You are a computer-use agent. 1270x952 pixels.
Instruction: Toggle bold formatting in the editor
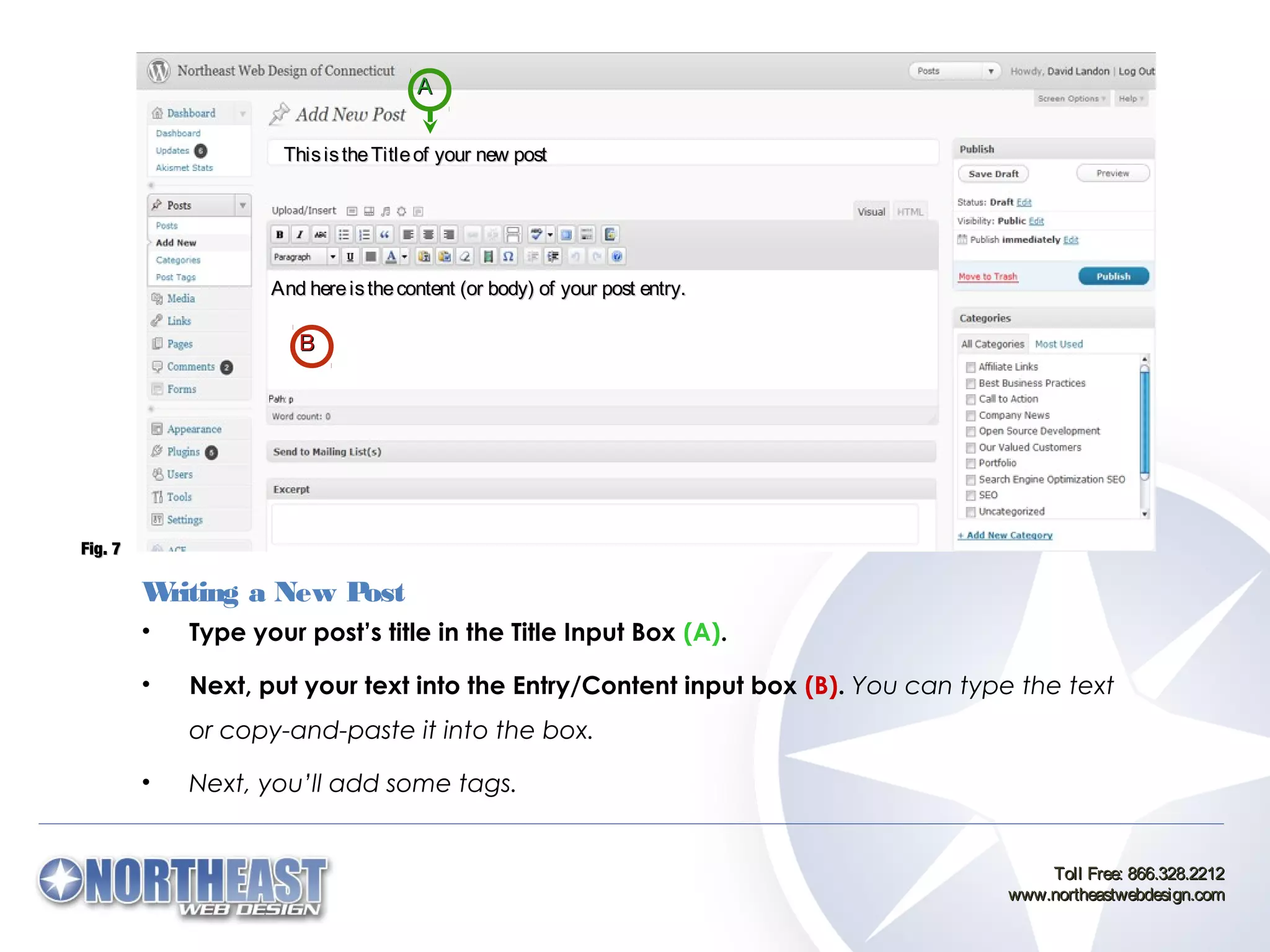click(280, 234)
